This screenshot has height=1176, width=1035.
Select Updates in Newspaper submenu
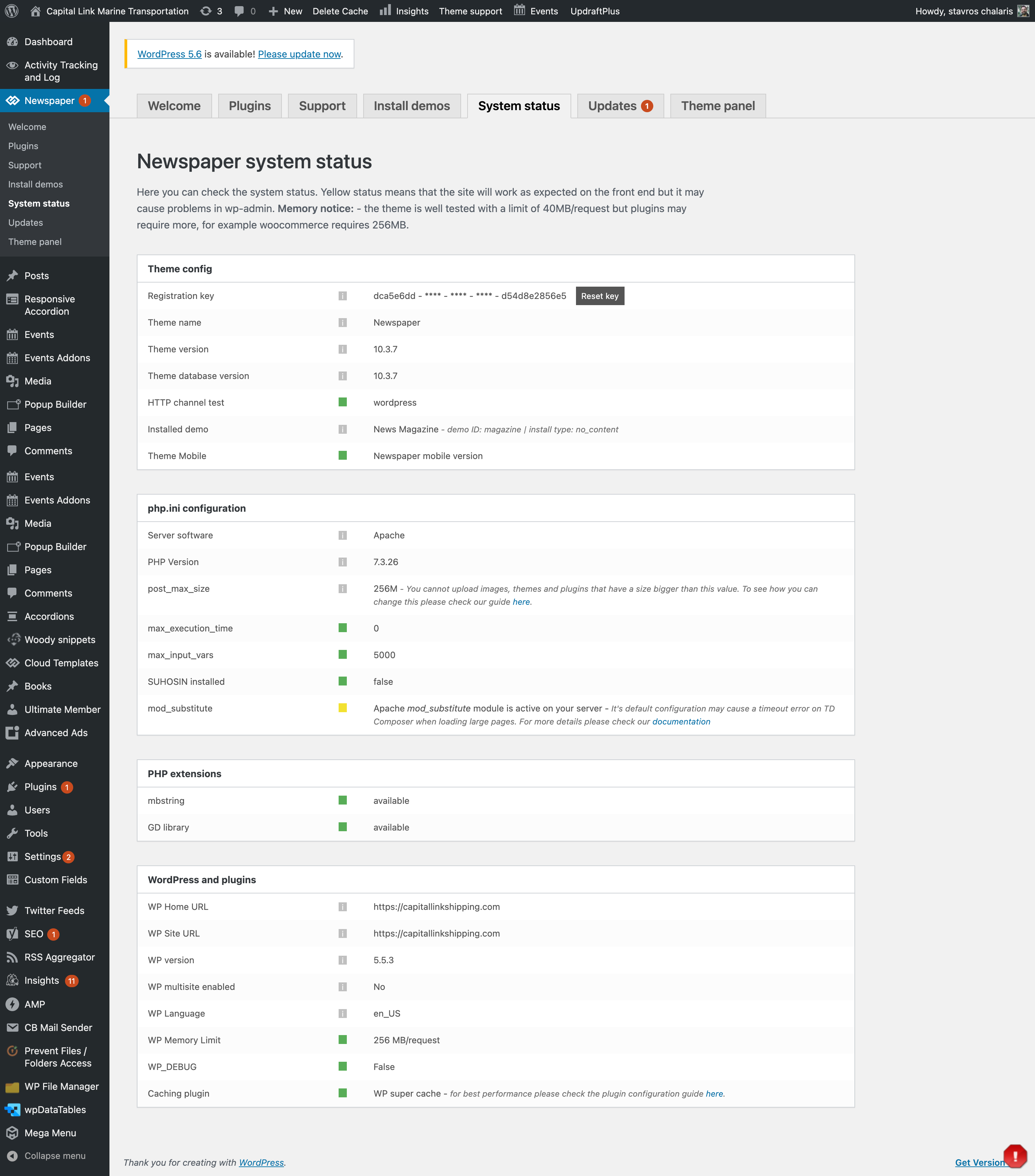25,223
